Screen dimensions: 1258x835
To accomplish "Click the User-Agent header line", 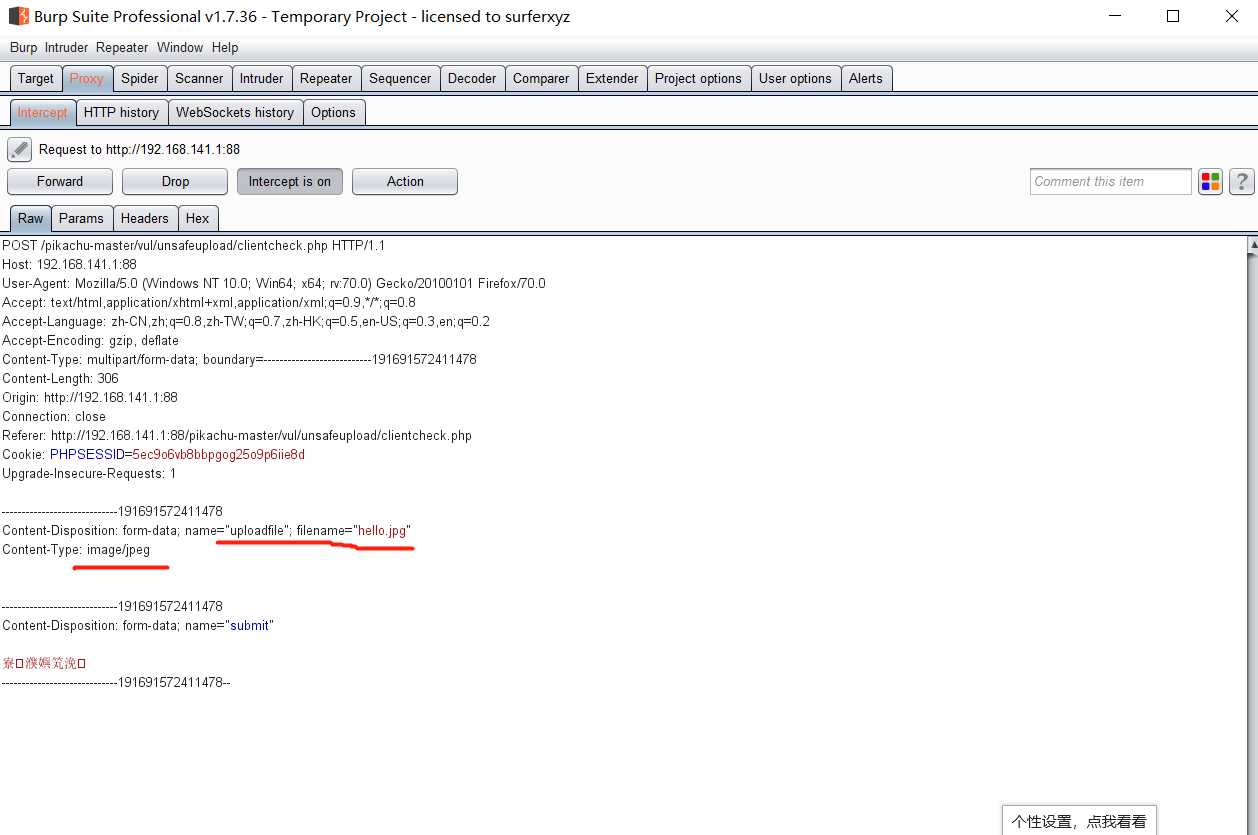I will [x=274, y=283].
